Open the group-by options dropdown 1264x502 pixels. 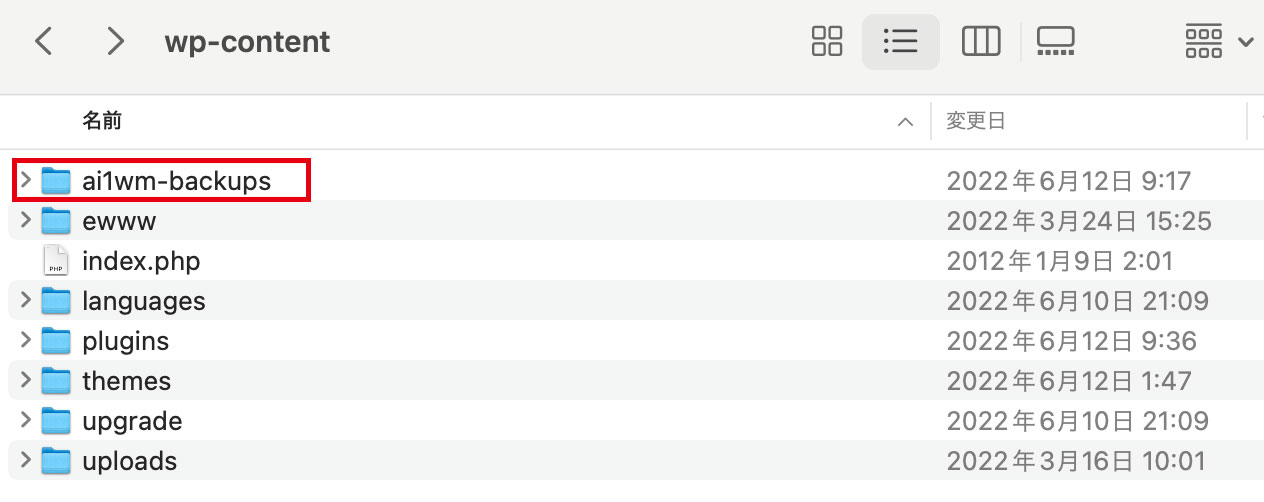(x=1218, y=41)
